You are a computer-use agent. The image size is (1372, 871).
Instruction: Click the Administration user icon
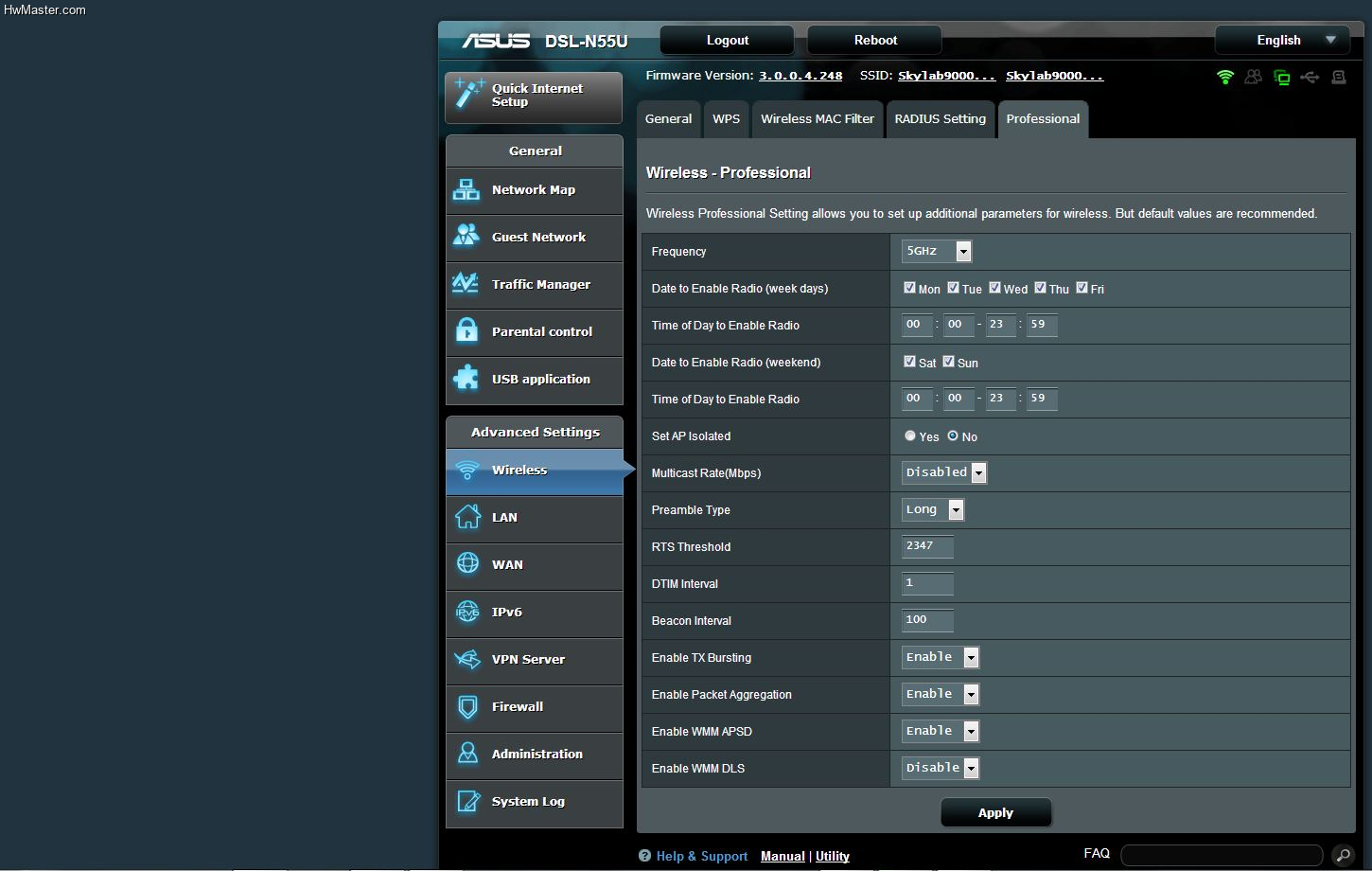(x=467, y=753)
